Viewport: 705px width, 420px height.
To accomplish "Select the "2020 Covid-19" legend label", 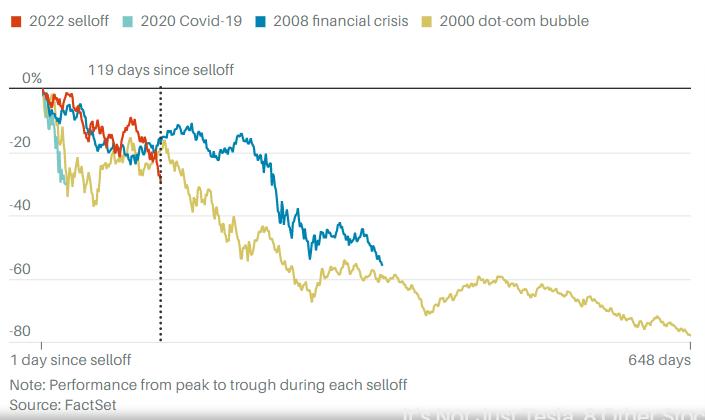I will [189, 21].
